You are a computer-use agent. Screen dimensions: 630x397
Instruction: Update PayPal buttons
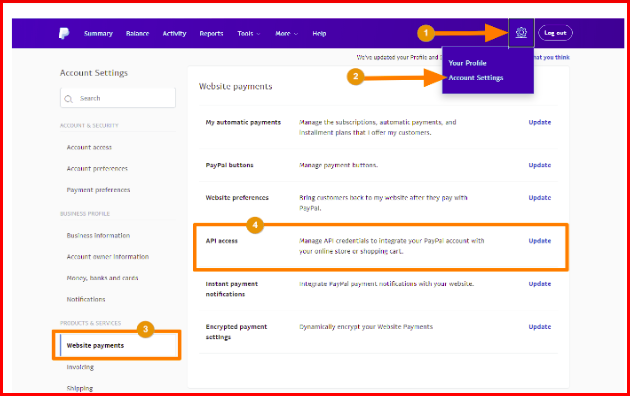pyautogui.click(x=540, y=165)
